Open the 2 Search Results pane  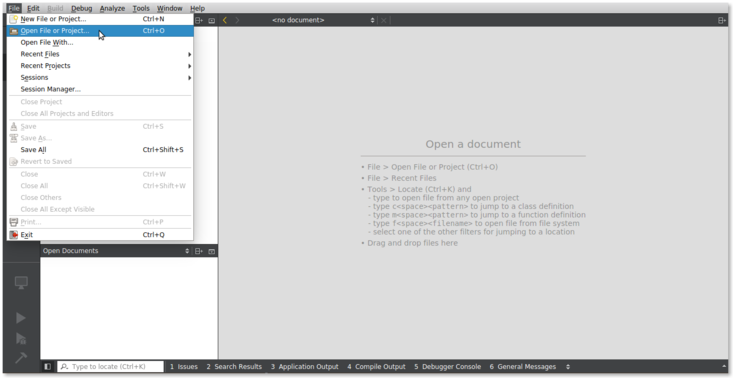[x=234, y=367]
